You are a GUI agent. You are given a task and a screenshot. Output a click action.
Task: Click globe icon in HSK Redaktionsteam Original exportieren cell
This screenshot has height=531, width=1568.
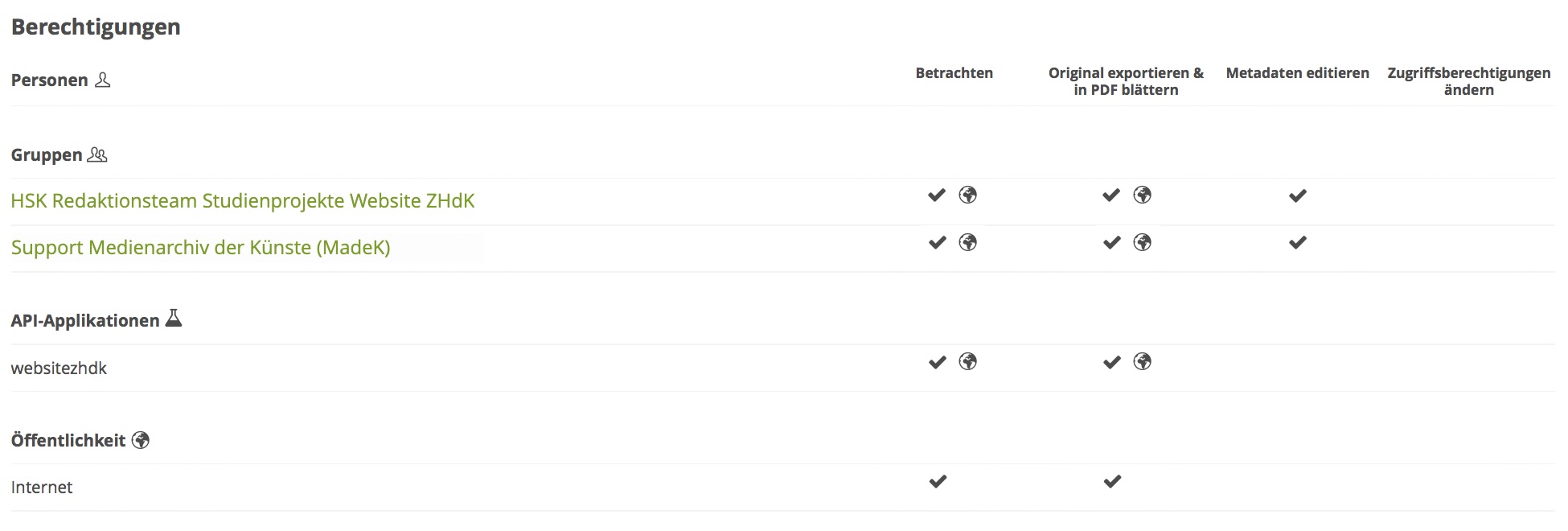(1143, 195)
